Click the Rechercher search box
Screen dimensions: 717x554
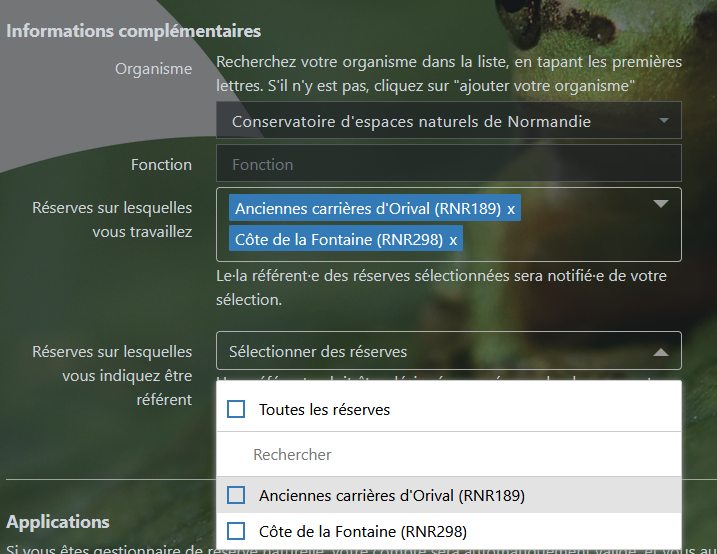click(x=448, y=454)
